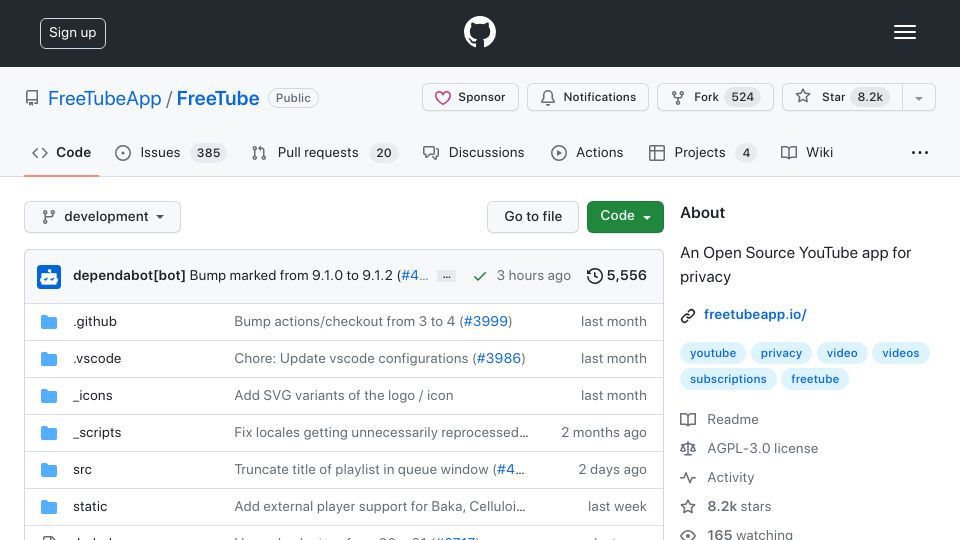Expand the green Code clone dropdown

point(625,217)
